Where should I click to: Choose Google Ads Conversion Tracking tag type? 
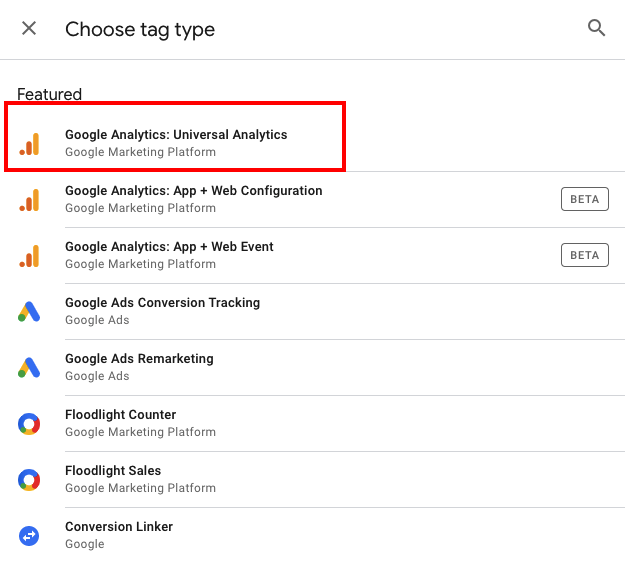pos(162,303)
